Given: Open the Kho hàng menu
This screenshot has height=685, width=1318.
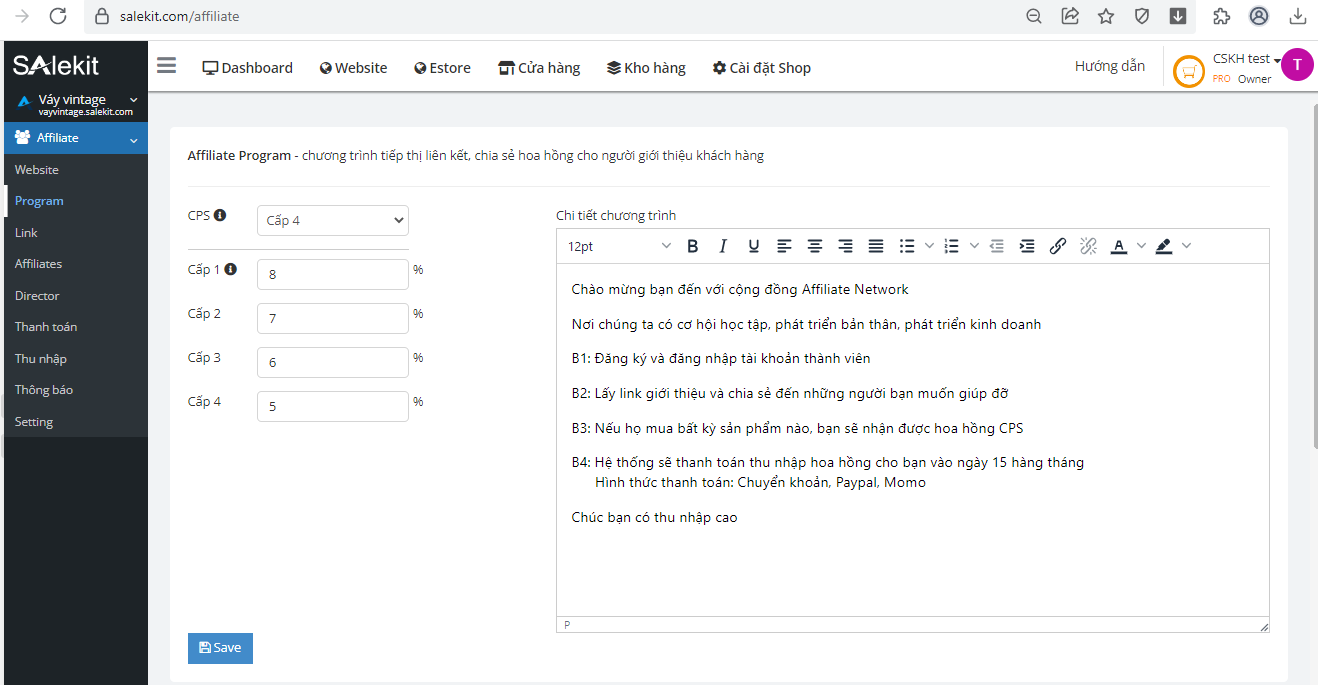Looking at the screenshot, I should pos(646,68).
